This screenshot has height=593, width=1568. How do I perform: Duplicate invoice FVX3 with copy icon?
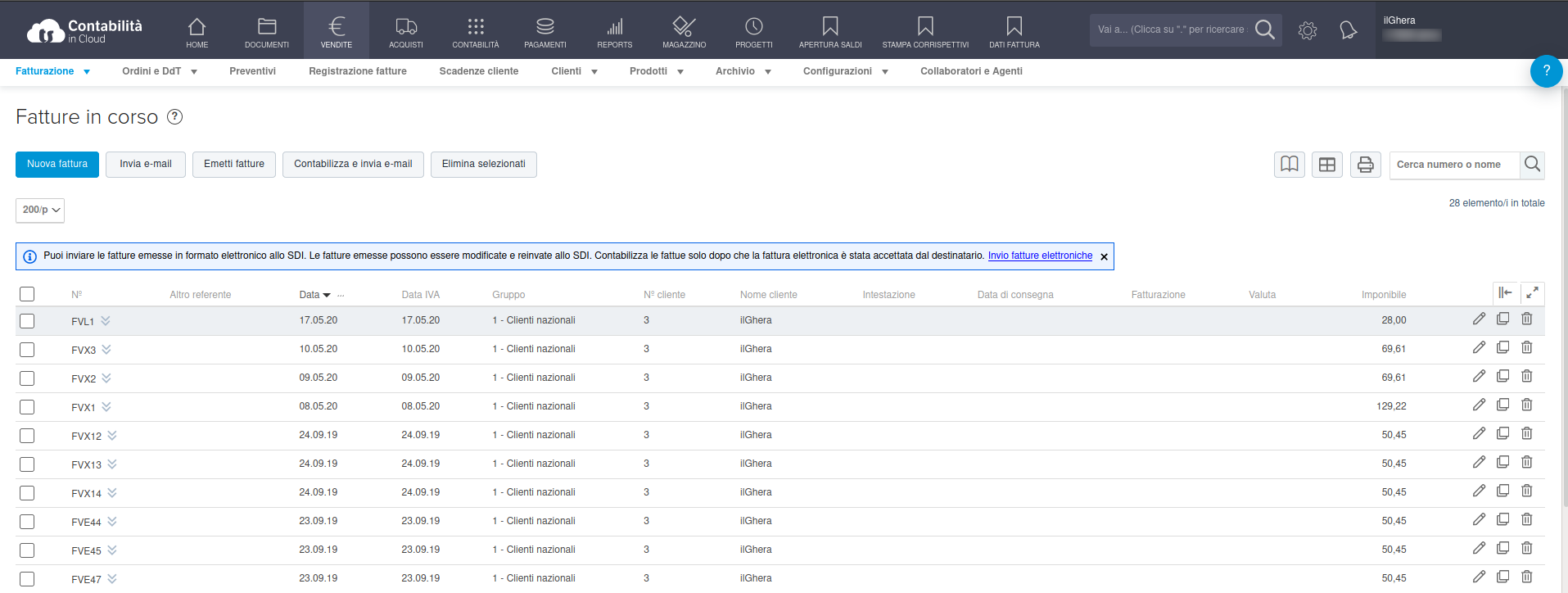click(1502, 347)
